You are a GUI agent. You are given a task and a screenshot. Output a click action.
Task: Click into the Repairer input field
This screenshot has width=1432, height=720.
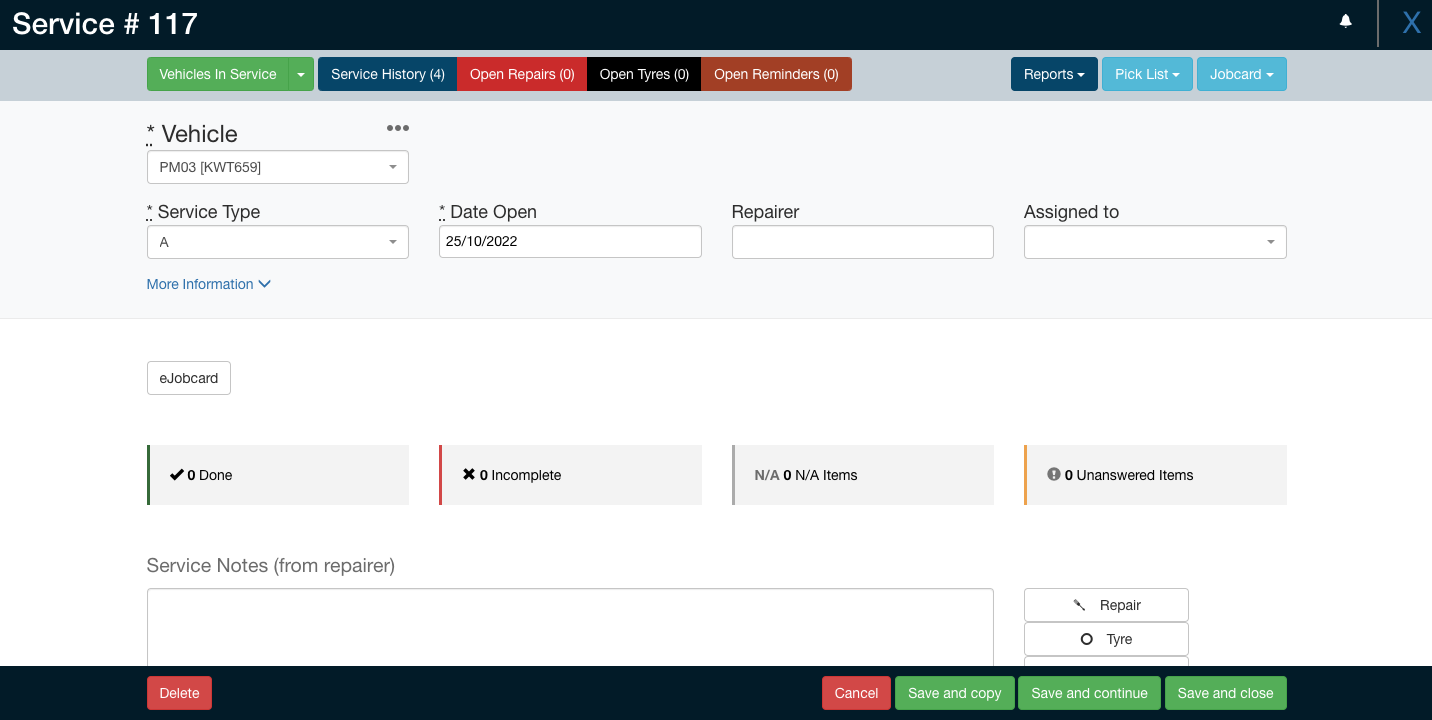pos(862,242)
